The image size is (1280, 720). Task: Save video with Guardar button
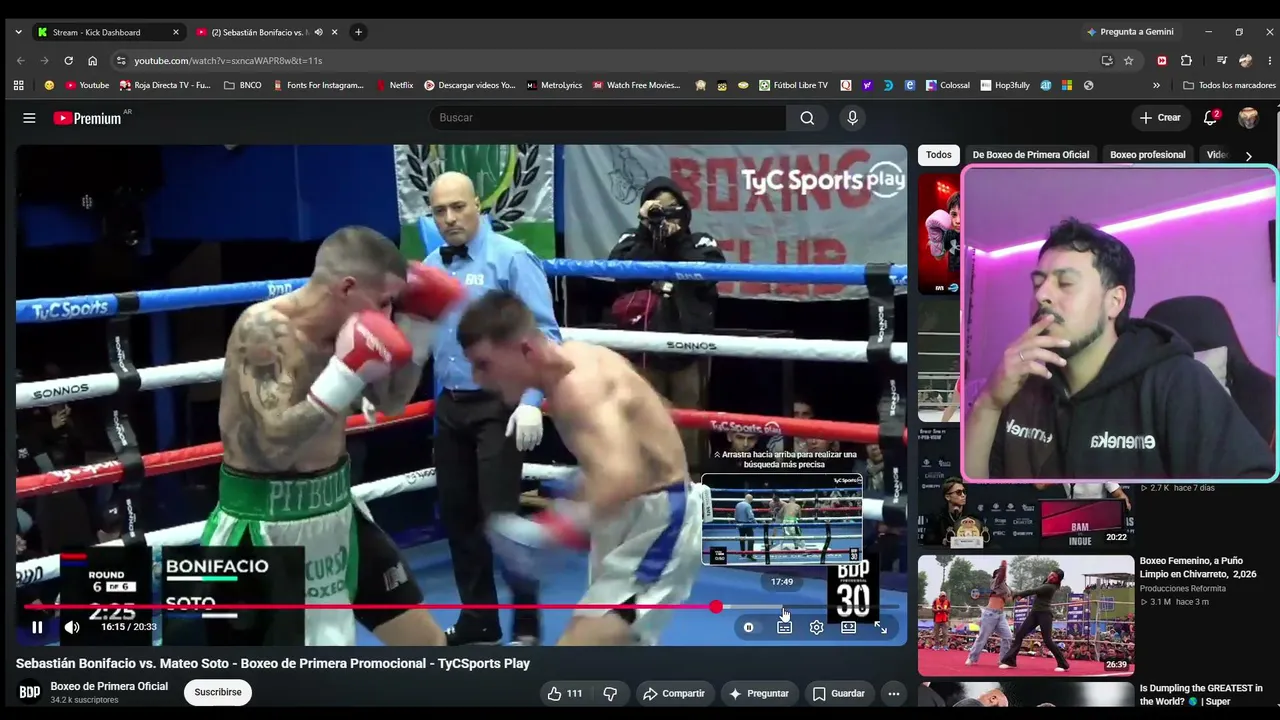838,693
